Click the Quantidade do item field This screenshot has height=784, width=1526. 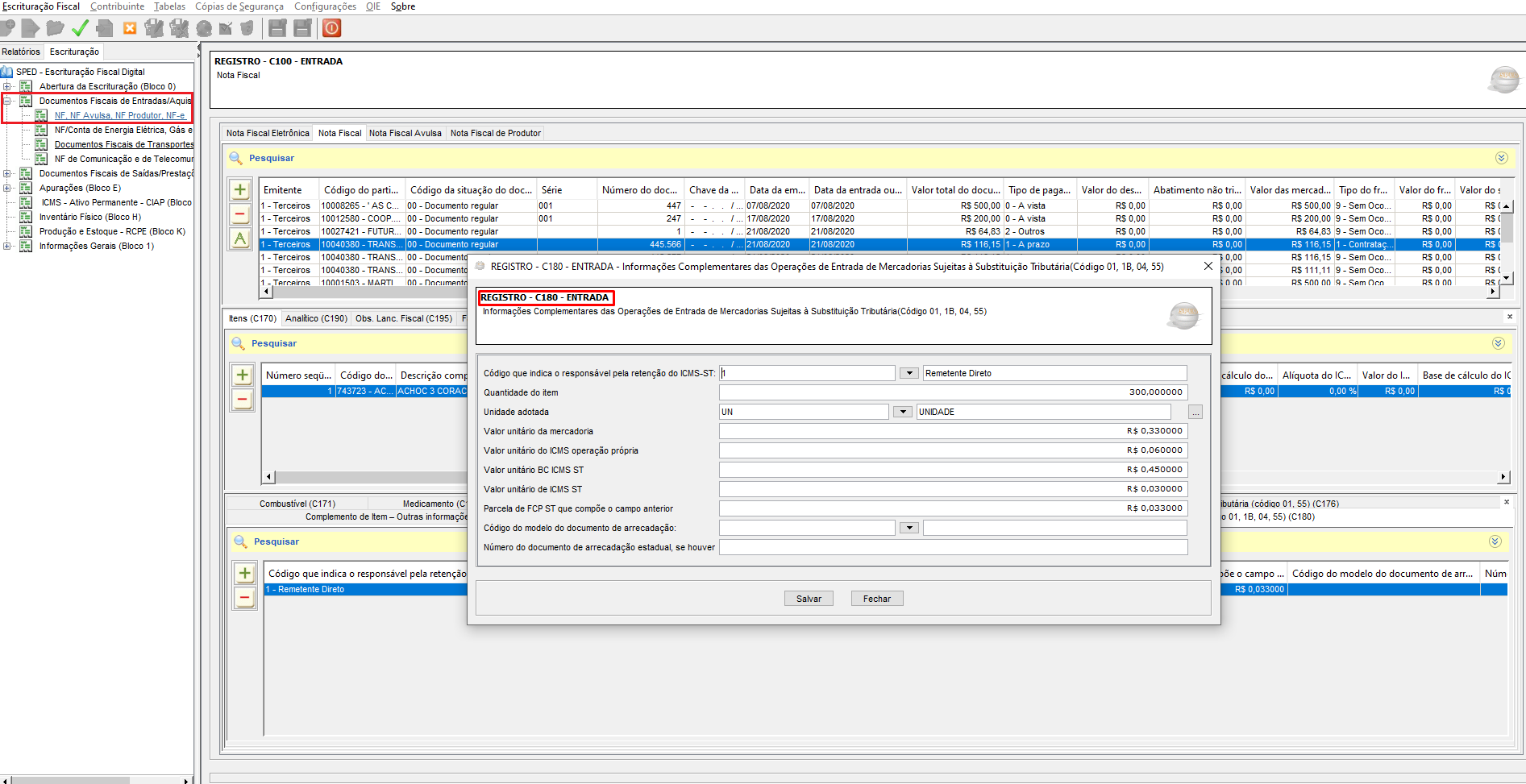pyautogui.click(x=953, y=392)
